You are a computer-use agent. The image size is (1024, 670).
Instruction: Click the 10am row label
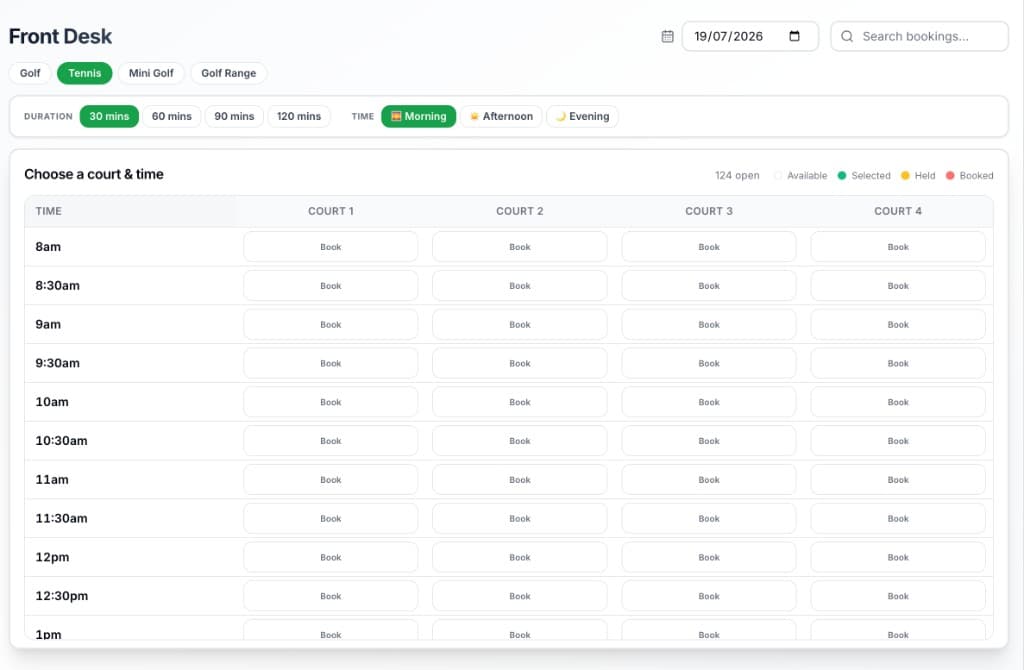52,402
